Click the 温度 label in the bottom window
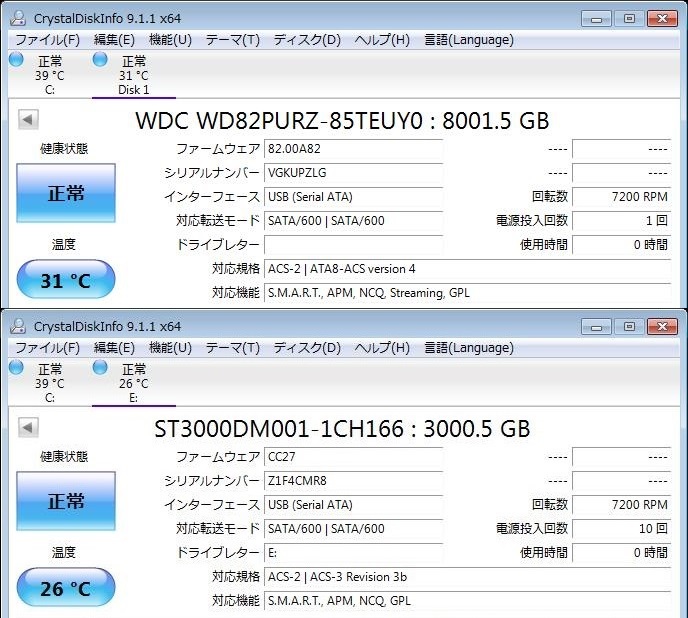Viewport: 688px width, 618px height. click(x=64, y=552)
